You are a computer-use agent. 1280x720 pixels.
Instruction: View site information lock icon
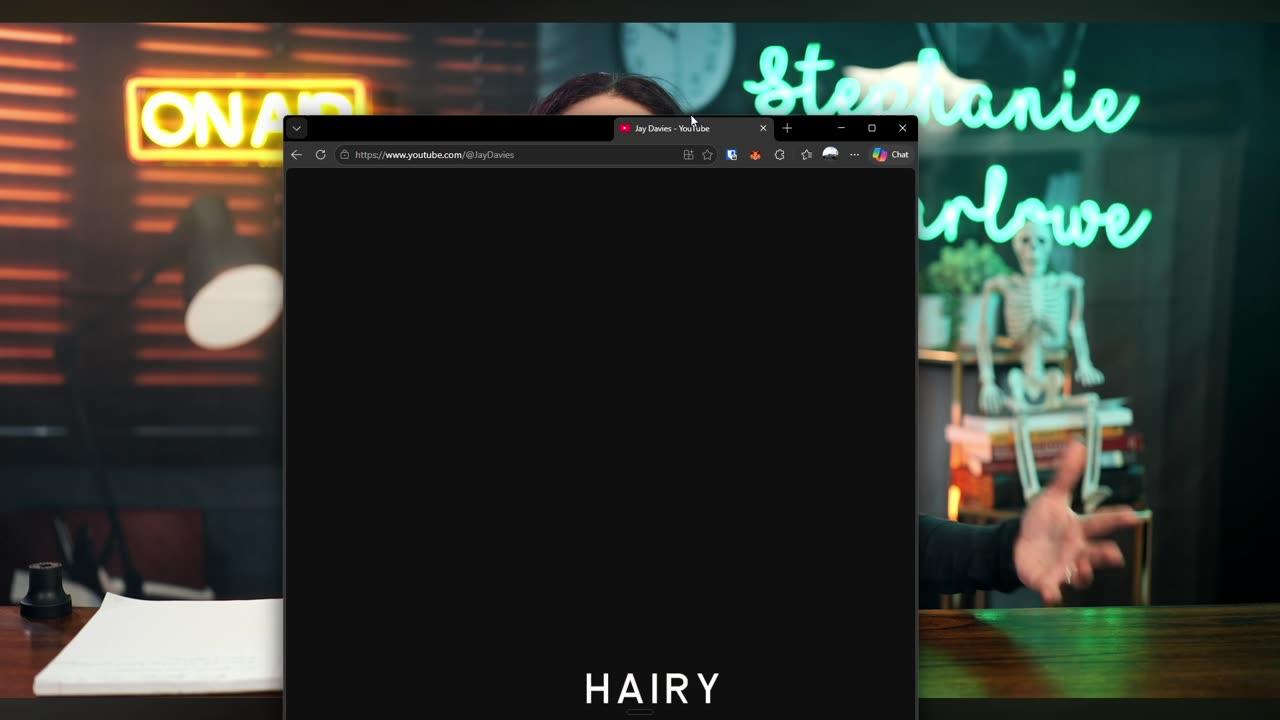click(344, 155)
